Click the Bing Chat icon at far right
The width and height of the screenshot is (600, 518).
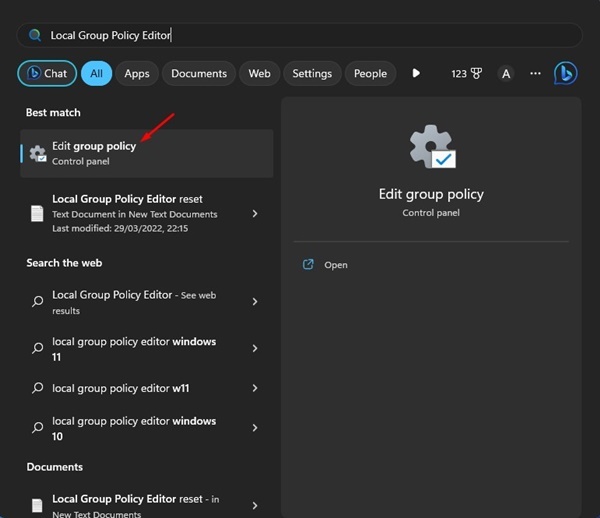click(566, 73)
